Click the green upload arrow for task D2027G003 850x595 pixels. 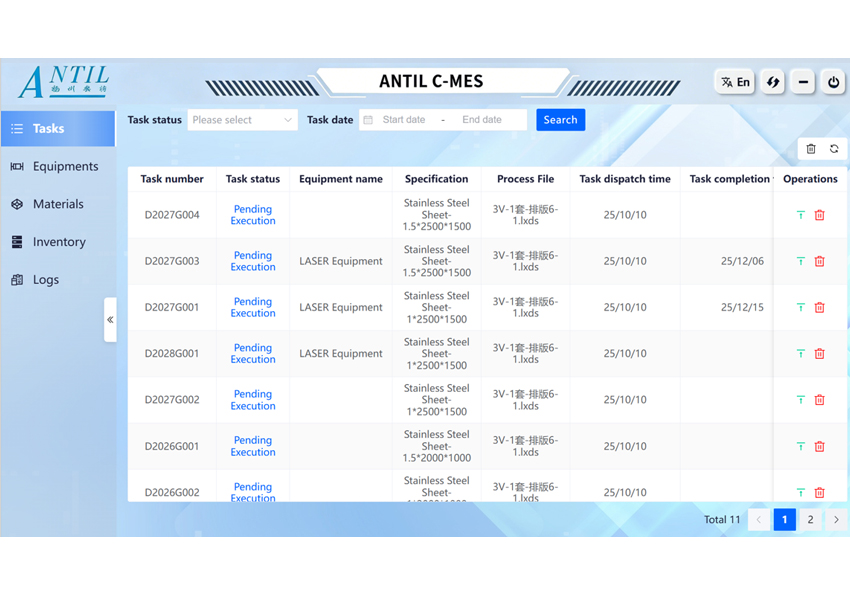click(800, 261)
